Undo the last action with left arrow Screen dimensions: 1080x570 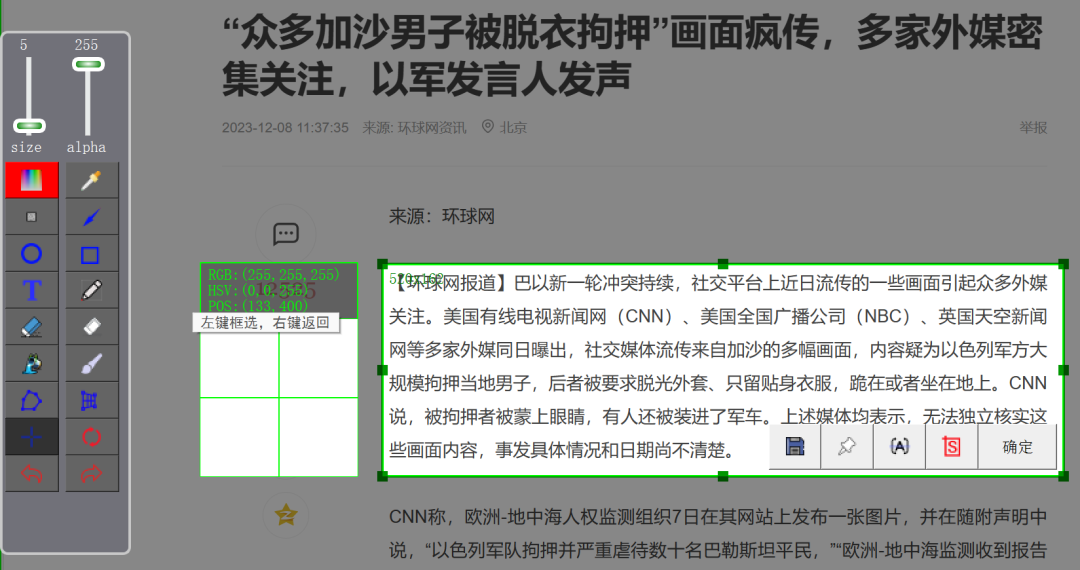point(32,474)
